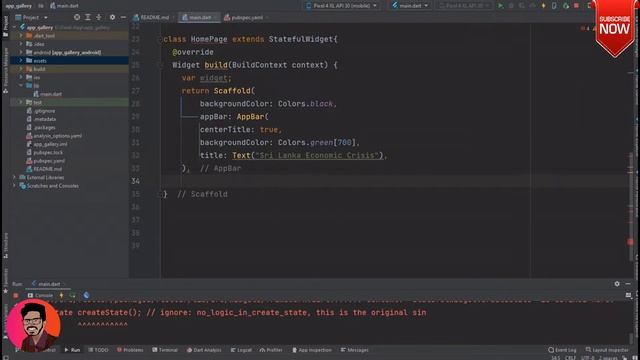The height and width of the screenshot is (360, 640).
Task: Open the Layout Inspector
Action: pos(607,350)
